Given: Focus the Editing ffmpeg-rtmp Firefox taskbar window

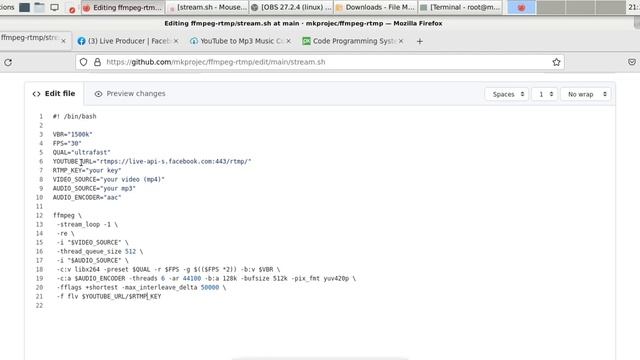Looking at the screenshot, I should [123, 7].
